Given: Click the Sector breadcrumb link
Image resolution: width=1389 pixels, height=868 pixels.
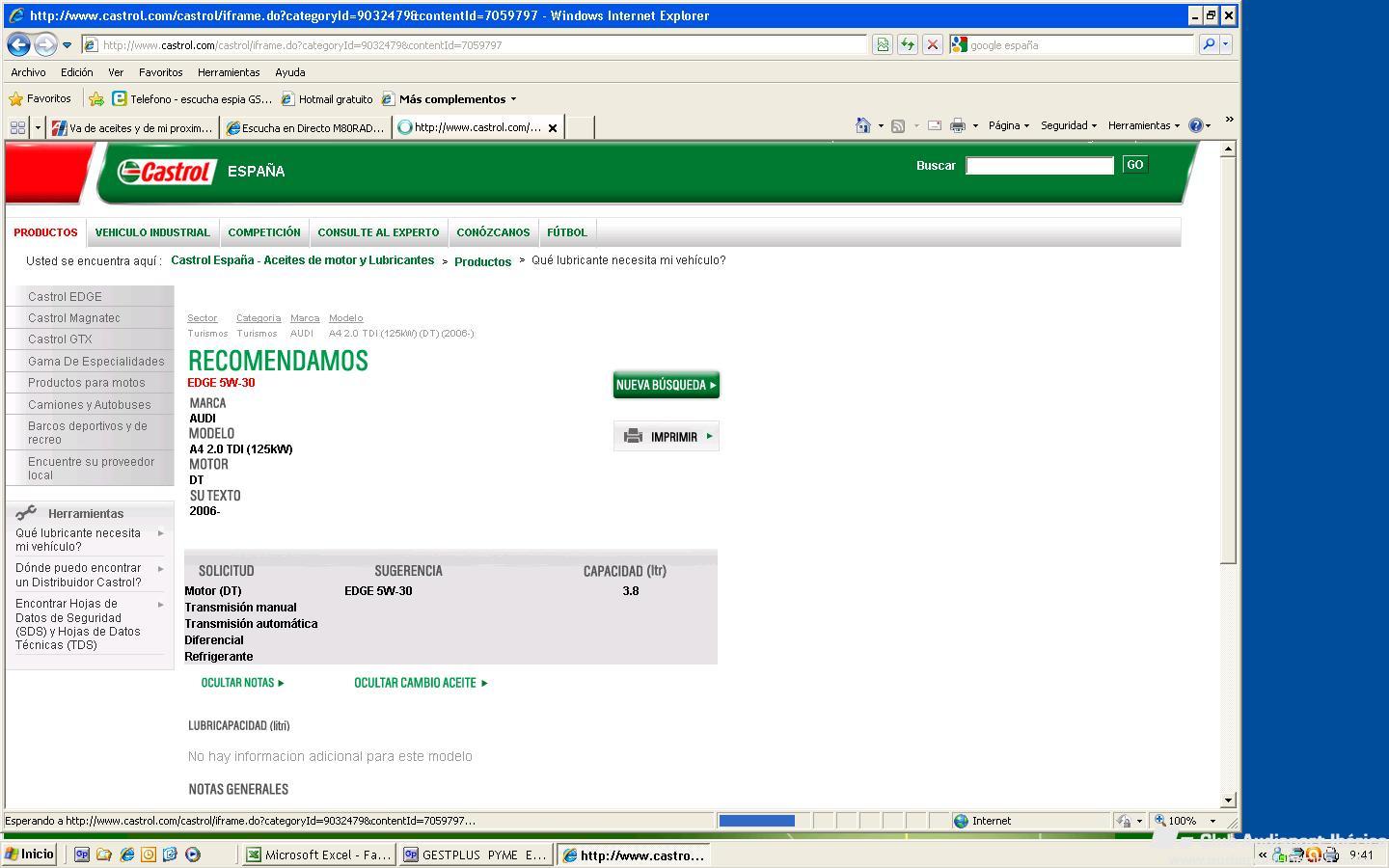Looking at the screenshot, I should [203, 317].
